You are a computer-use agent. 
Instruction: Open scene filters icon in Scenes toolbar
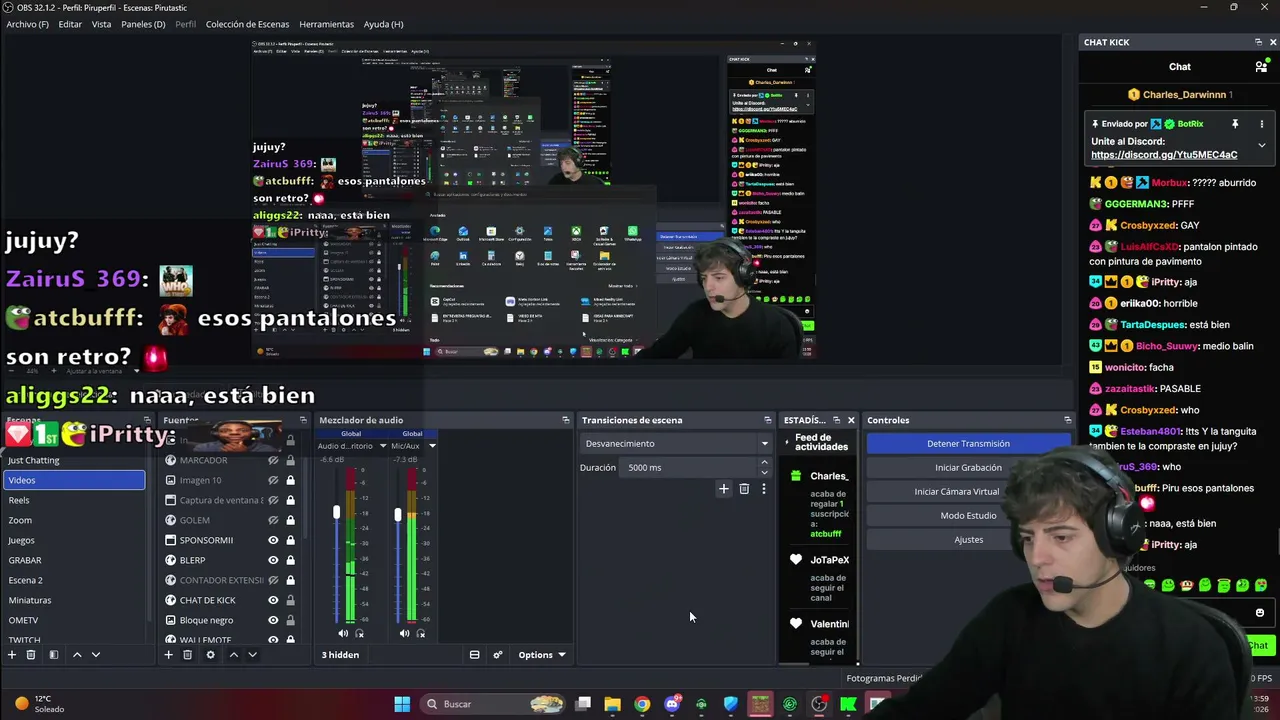pyautogui.click(x=54, y=655)
